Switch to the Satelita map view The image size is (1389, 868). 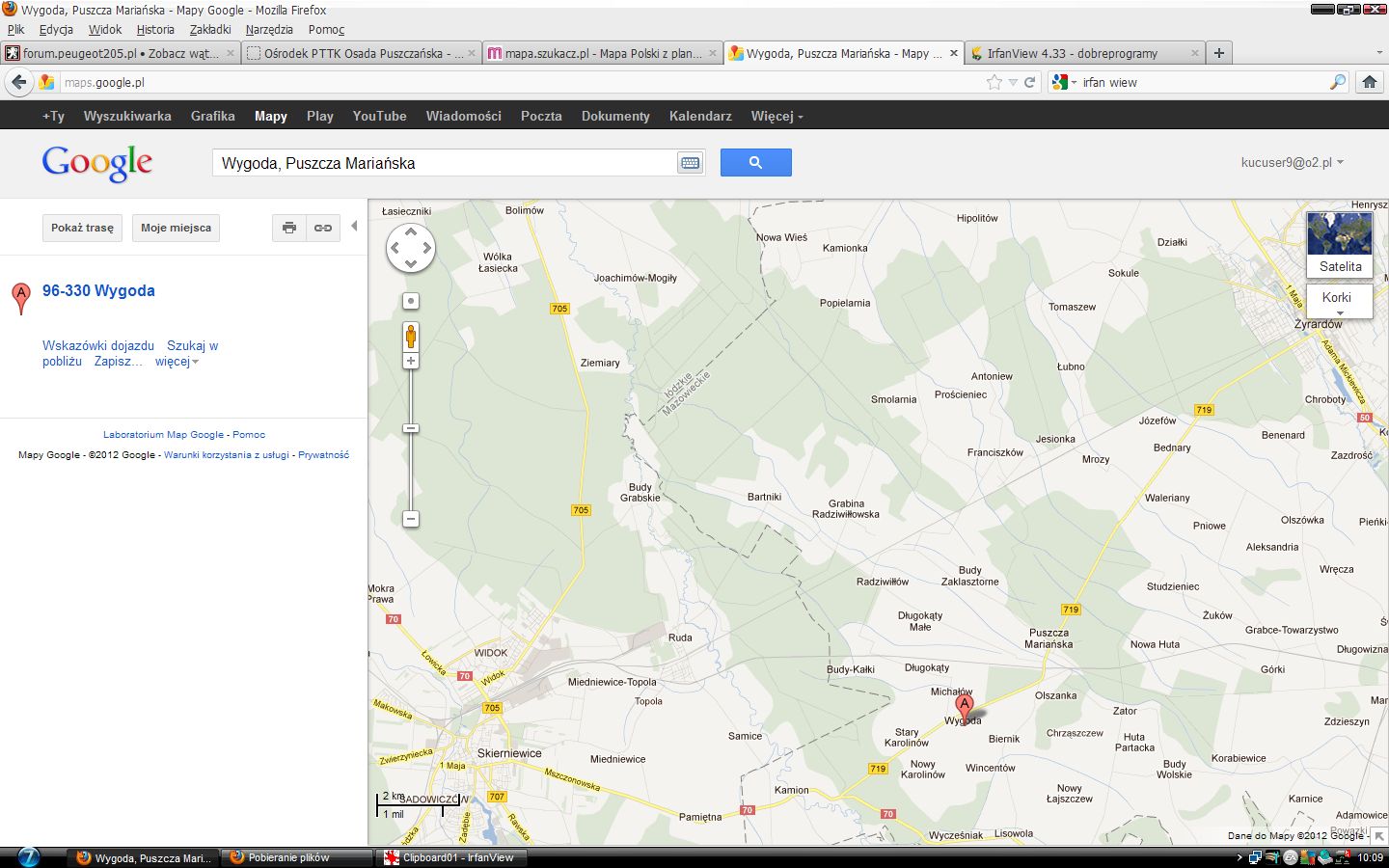click(1339, 244)
